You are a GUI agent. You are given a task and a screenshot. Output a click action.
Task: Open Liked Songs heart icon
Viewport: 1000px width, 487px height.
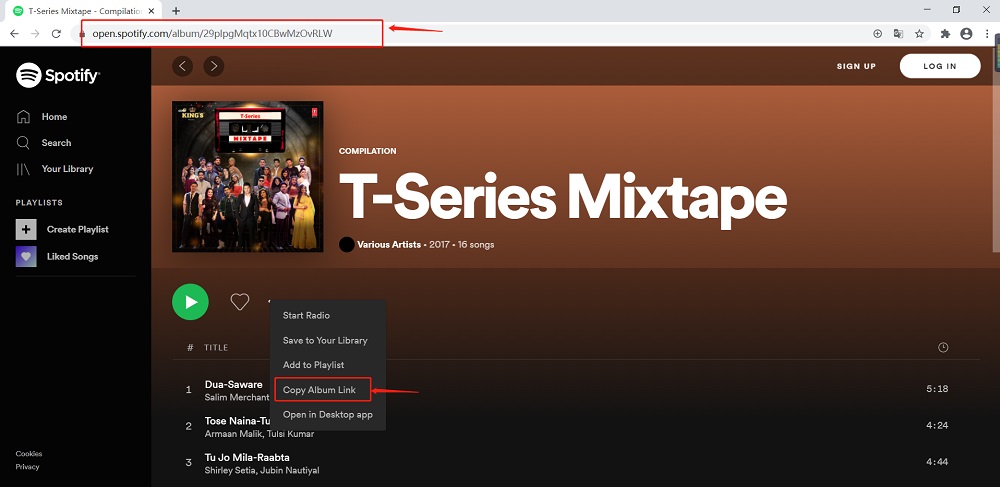point(26,256)
